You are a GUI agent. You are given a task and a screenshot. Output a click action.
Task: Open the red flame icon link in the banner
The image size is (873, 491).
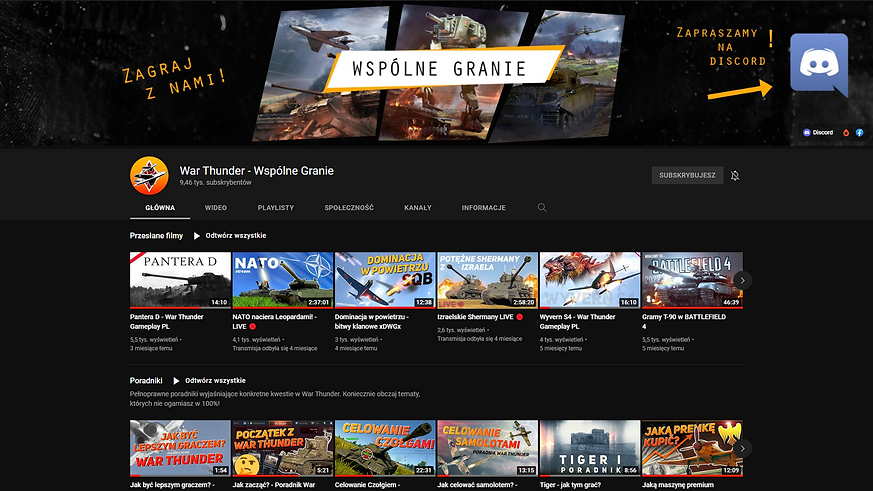(x=846, y=132)
